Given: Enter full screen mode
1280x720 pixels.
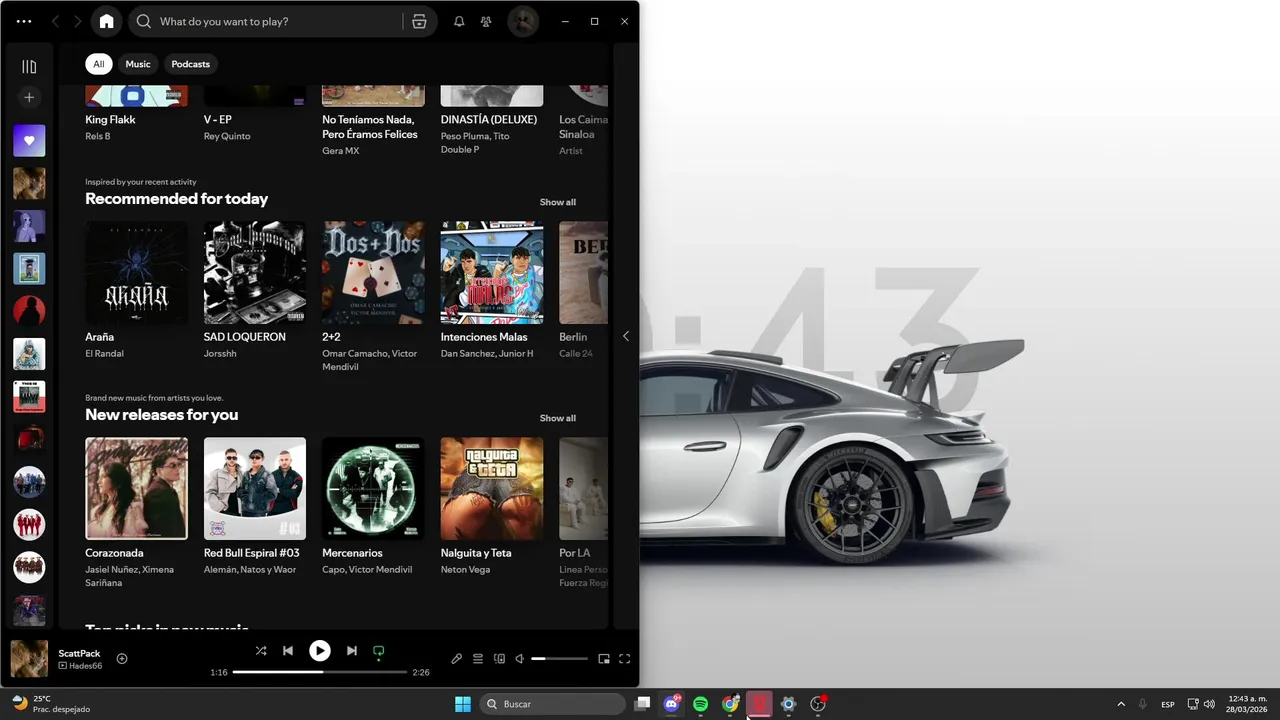Looking at the screenshot, I should click(625, 659).
